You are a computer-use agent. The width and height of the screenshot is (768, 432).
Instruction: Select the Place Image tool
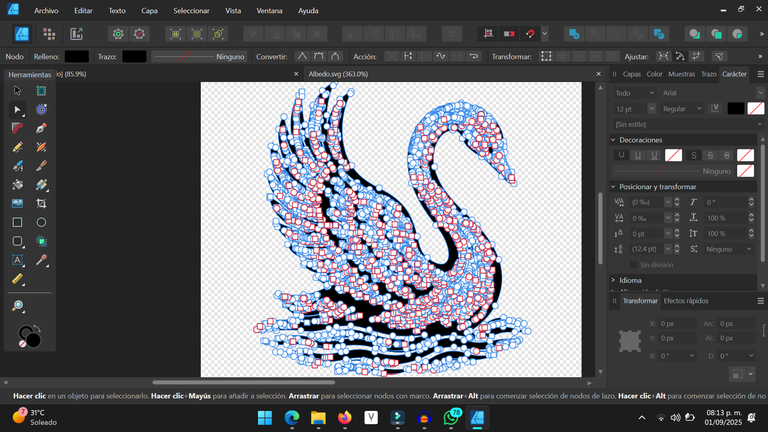point(17,203)
